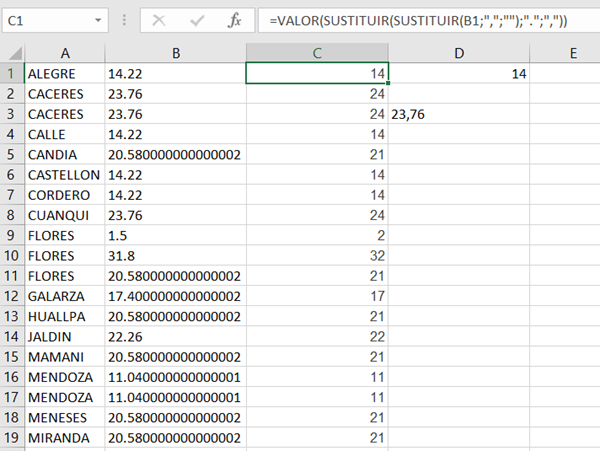
Task: Click the formula bar options dots handle
Action: coord(124,20)
